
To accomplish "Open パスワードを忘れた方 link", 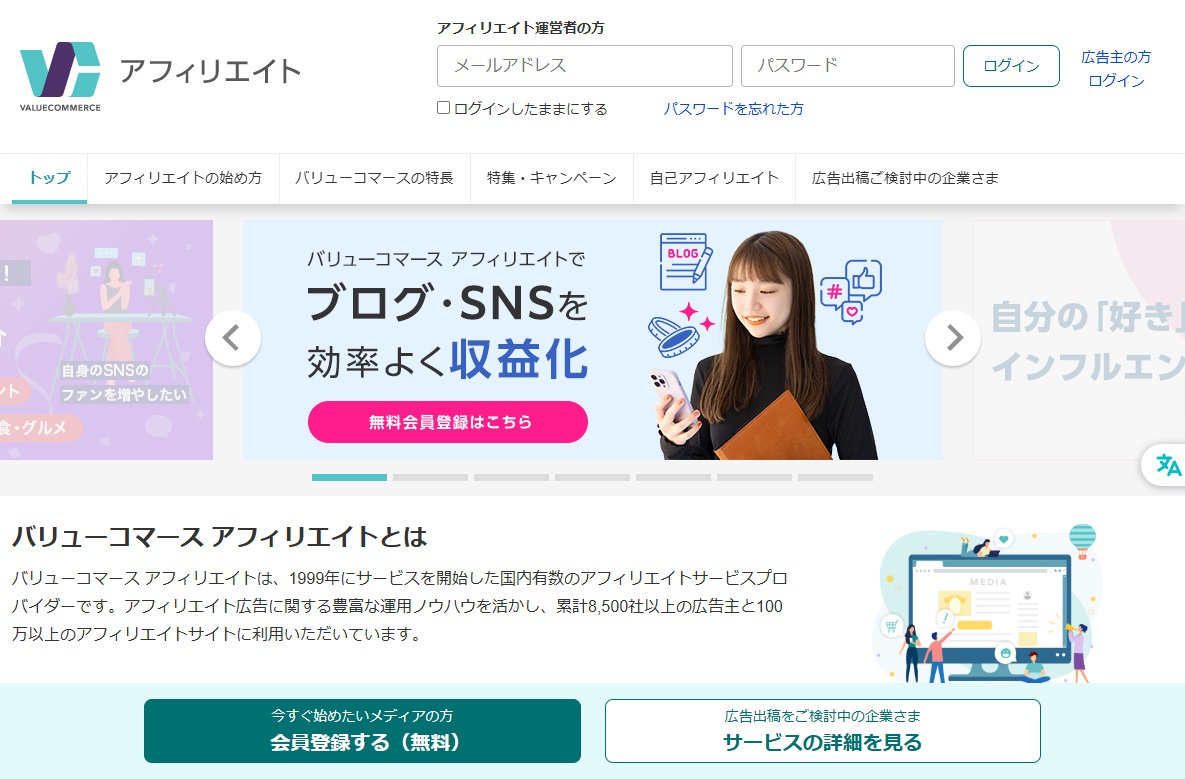I will pos(733,109).
